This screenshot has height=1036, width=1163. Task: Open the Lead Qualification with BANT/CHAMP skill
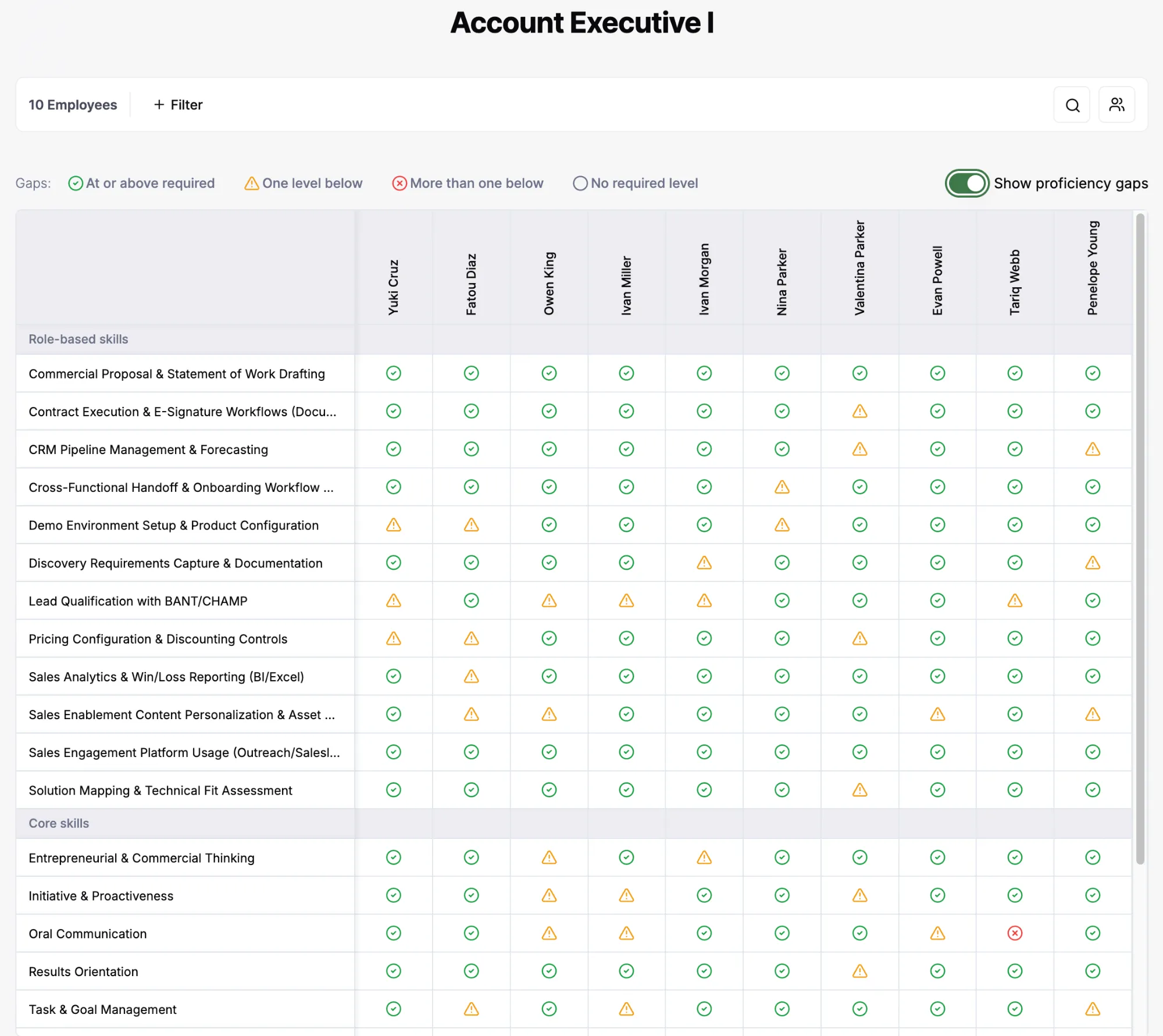point(138,601)
